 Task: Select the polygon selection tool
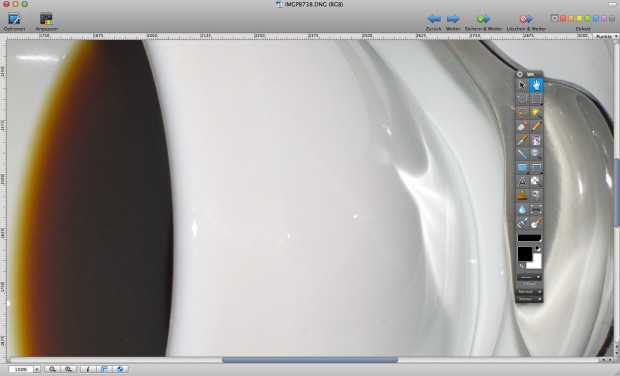(522, 98)
